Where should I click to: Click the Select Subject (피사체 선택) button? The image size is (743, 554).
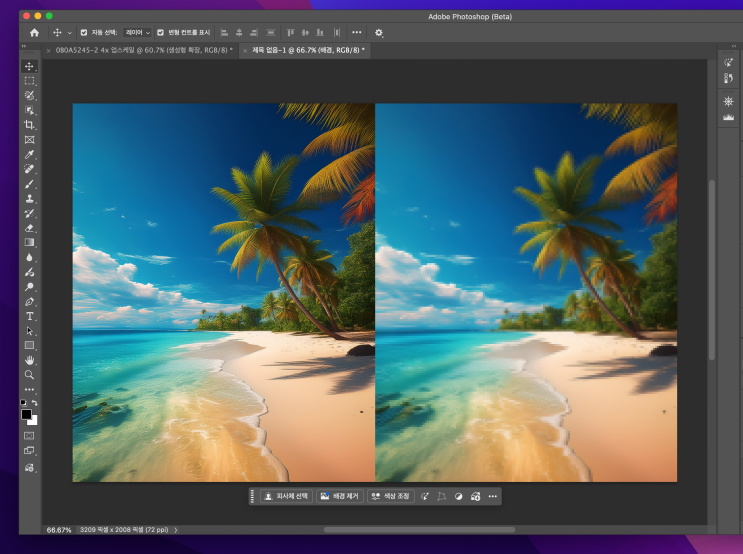(286, 496)
